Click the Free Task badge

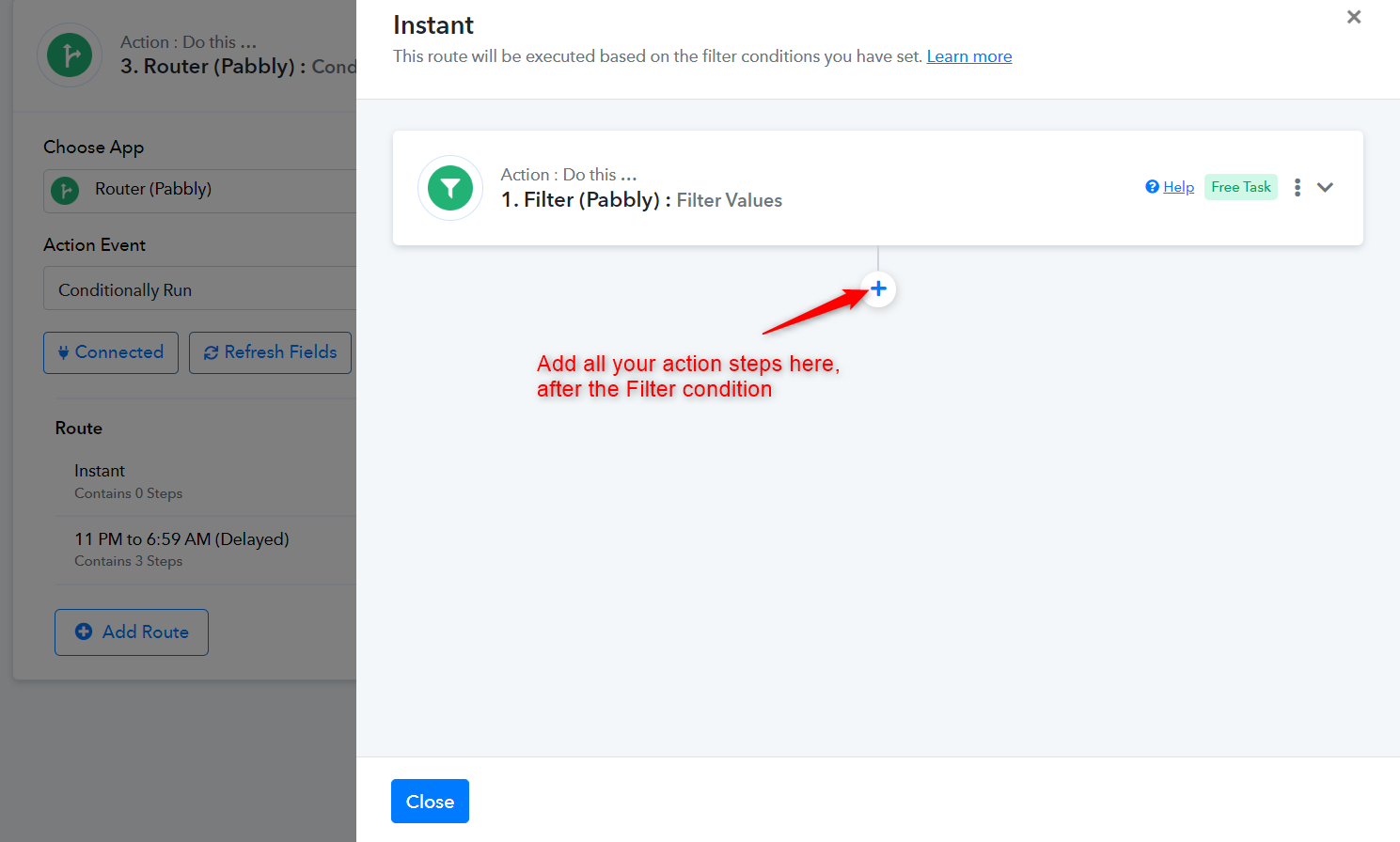[x=1241, y=187]
